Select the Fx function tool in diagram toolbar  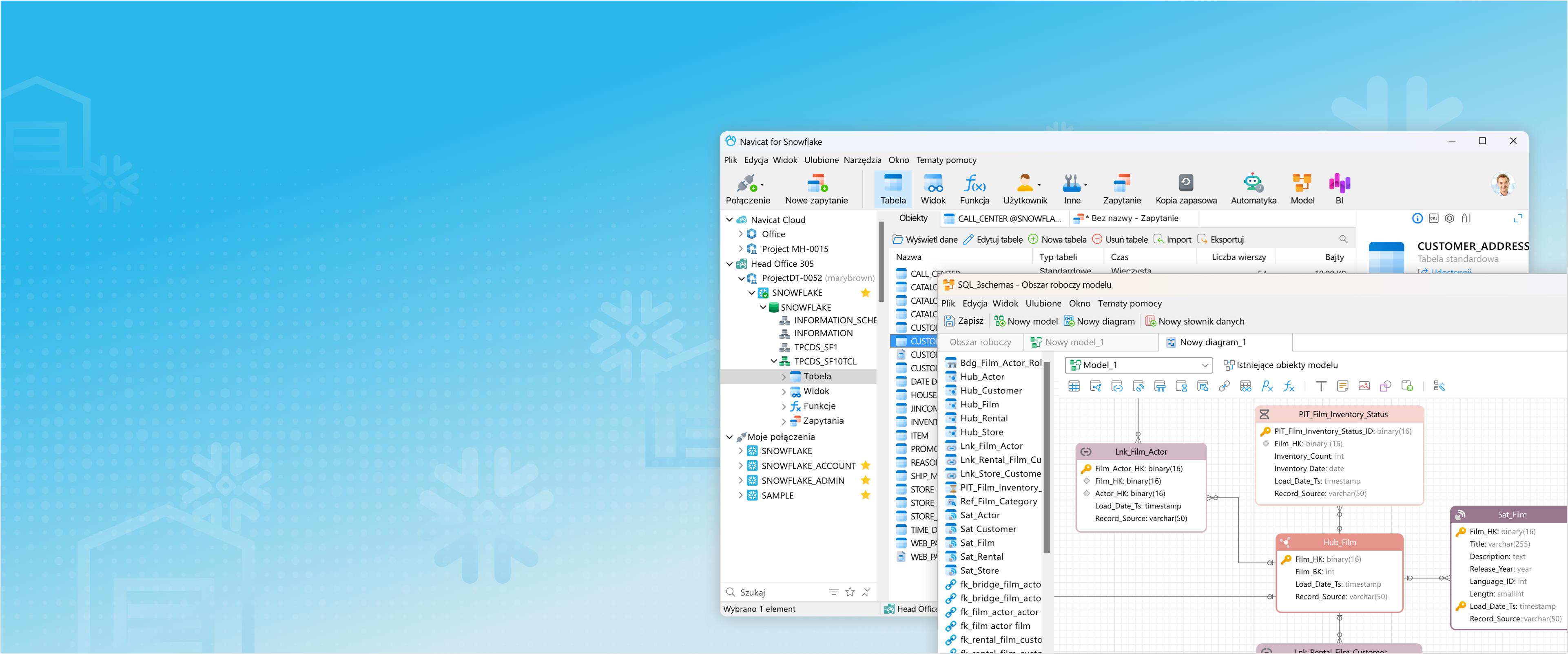(x=1288, y=386)
